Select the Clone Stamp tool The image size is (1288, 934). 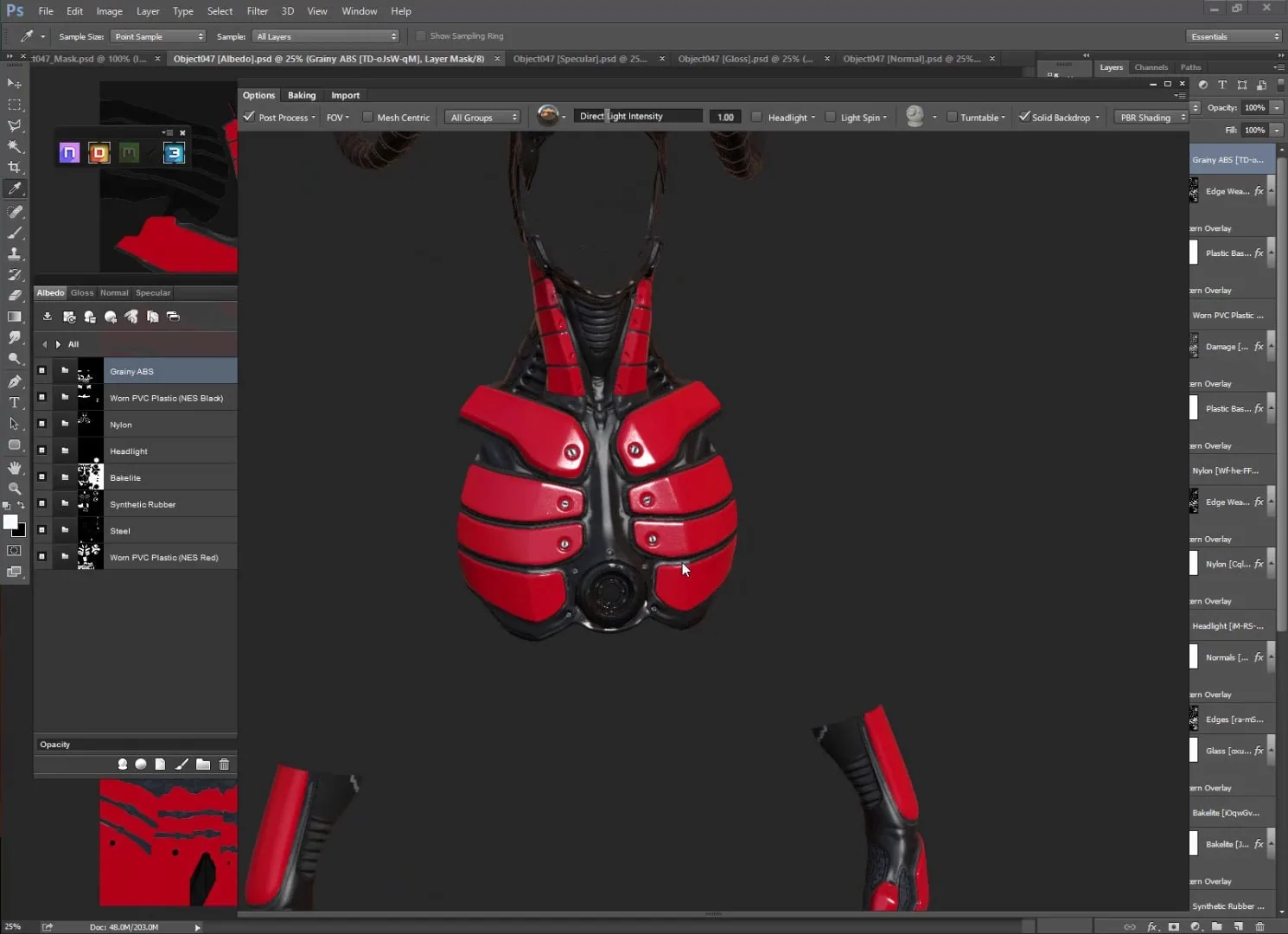(15, 253)
